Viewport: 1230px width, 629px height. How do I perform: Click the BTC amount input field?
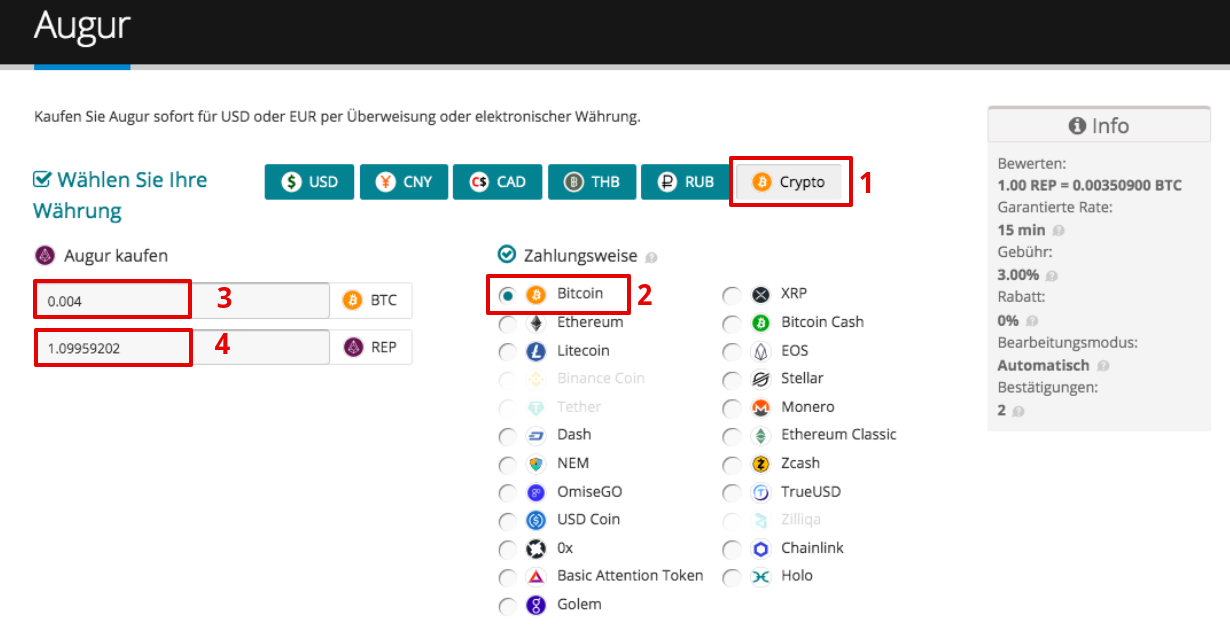click(x=182, y=300)
